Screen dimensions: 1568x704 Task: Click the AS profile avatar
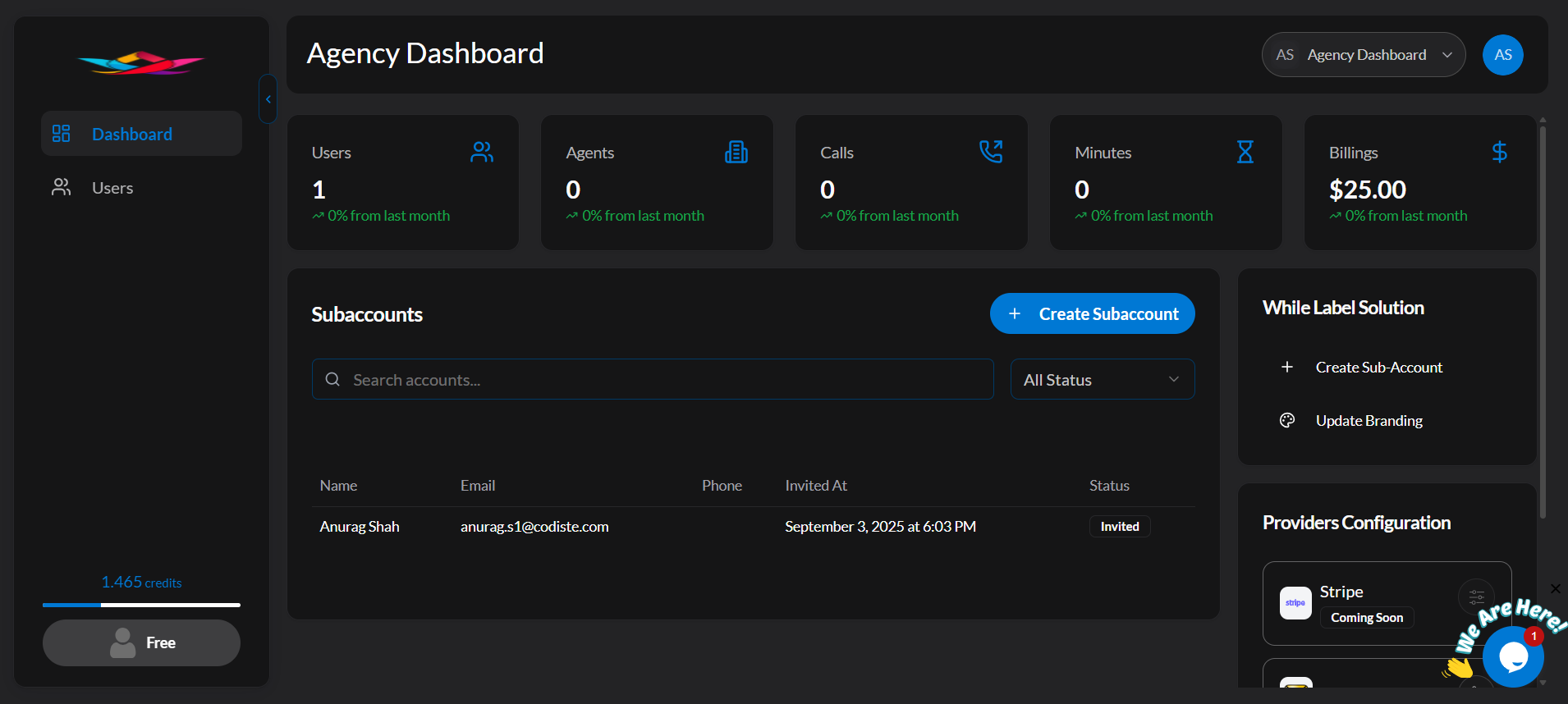1502,55
